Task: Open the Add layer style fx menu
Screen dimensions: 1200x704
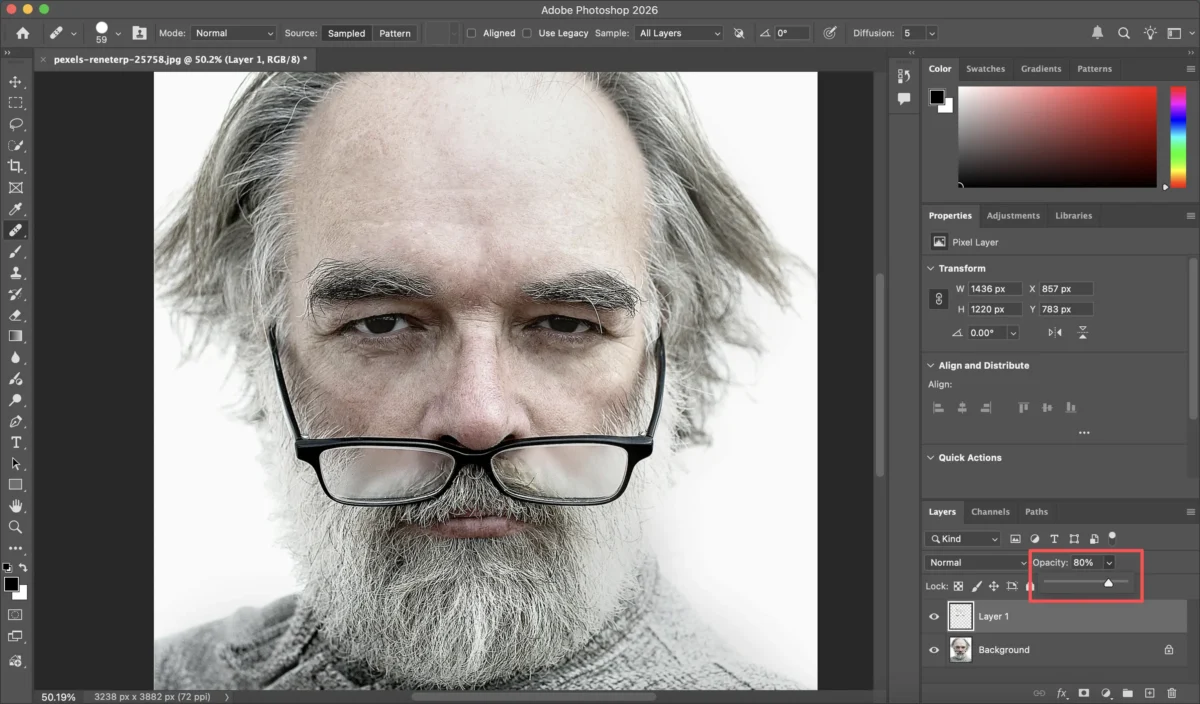Action: tap(1061, 692)
